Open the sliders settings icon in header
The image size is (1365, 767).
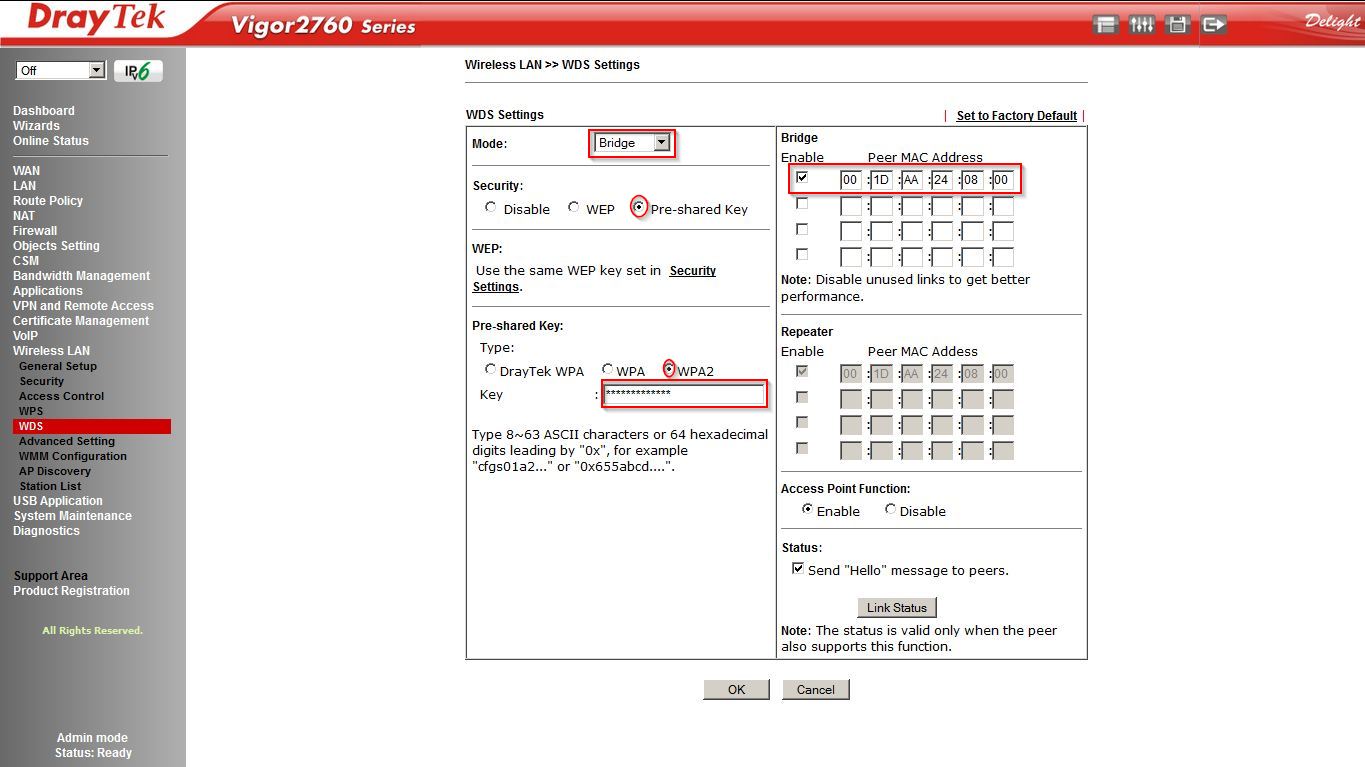pyautogui.click(x=1141, y=24)
